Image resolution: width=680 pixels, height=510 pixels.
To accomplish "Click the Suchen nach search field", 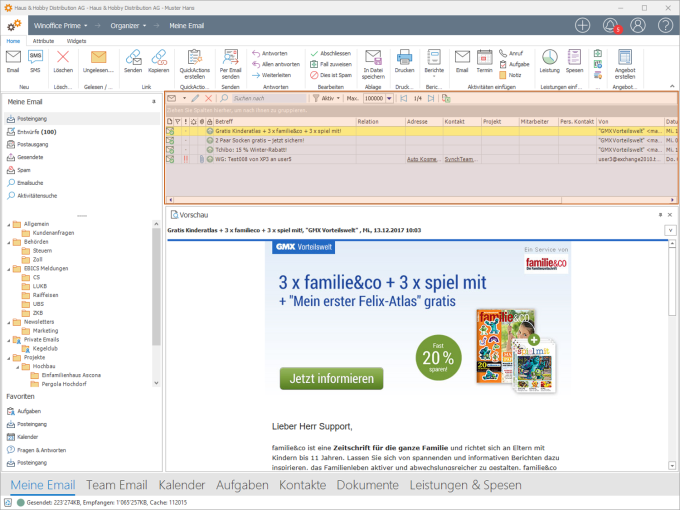I will coord(269,98).
